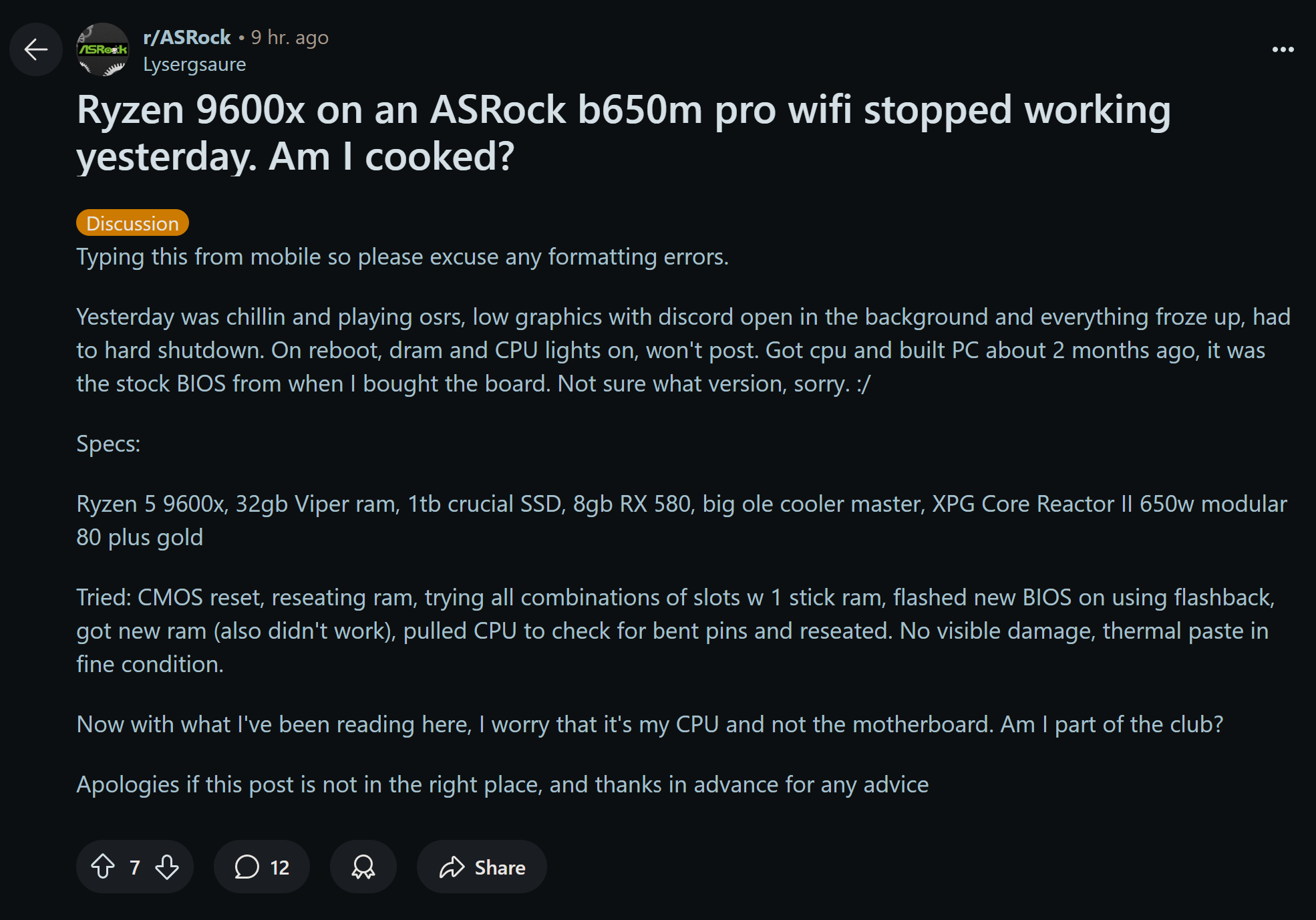Click the r/ASRock subreddit avatar
The width and height of the screenshot is (1316, 920).
point(104,49)
